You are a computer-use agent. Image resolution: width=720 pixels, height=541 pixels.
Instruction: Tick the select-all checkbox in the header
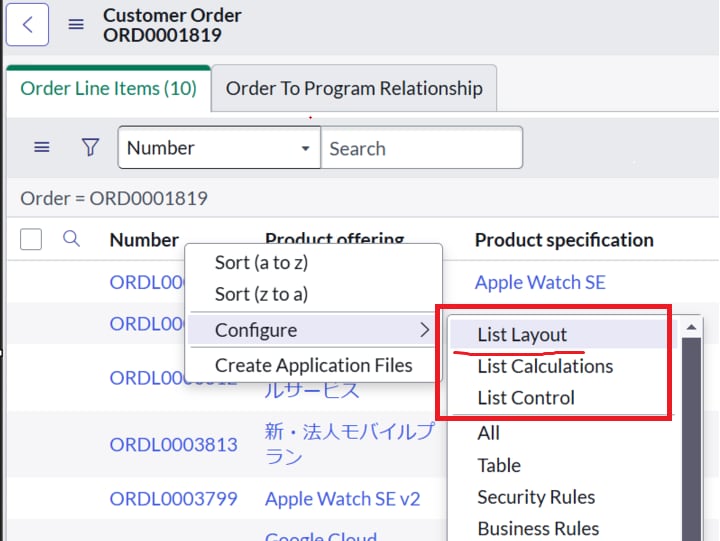(x=31, y=239)
